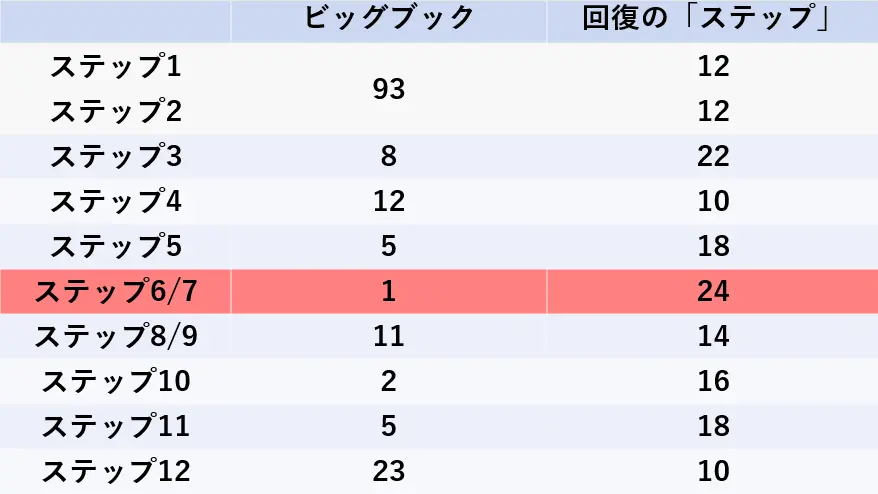Select the ステップ11 row label
878x494 pixels.
pyautogui.click(x=116, y=426)
